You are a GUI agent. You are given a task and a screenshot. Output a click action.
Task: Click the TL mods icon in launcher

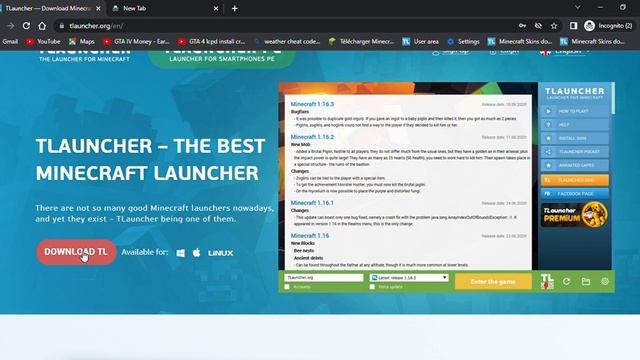click(x=547, y=282)
